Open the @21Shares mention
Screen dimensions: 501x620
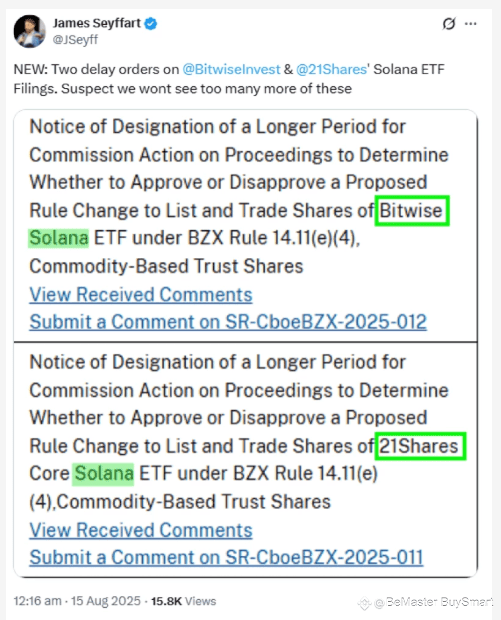(331, 69)
